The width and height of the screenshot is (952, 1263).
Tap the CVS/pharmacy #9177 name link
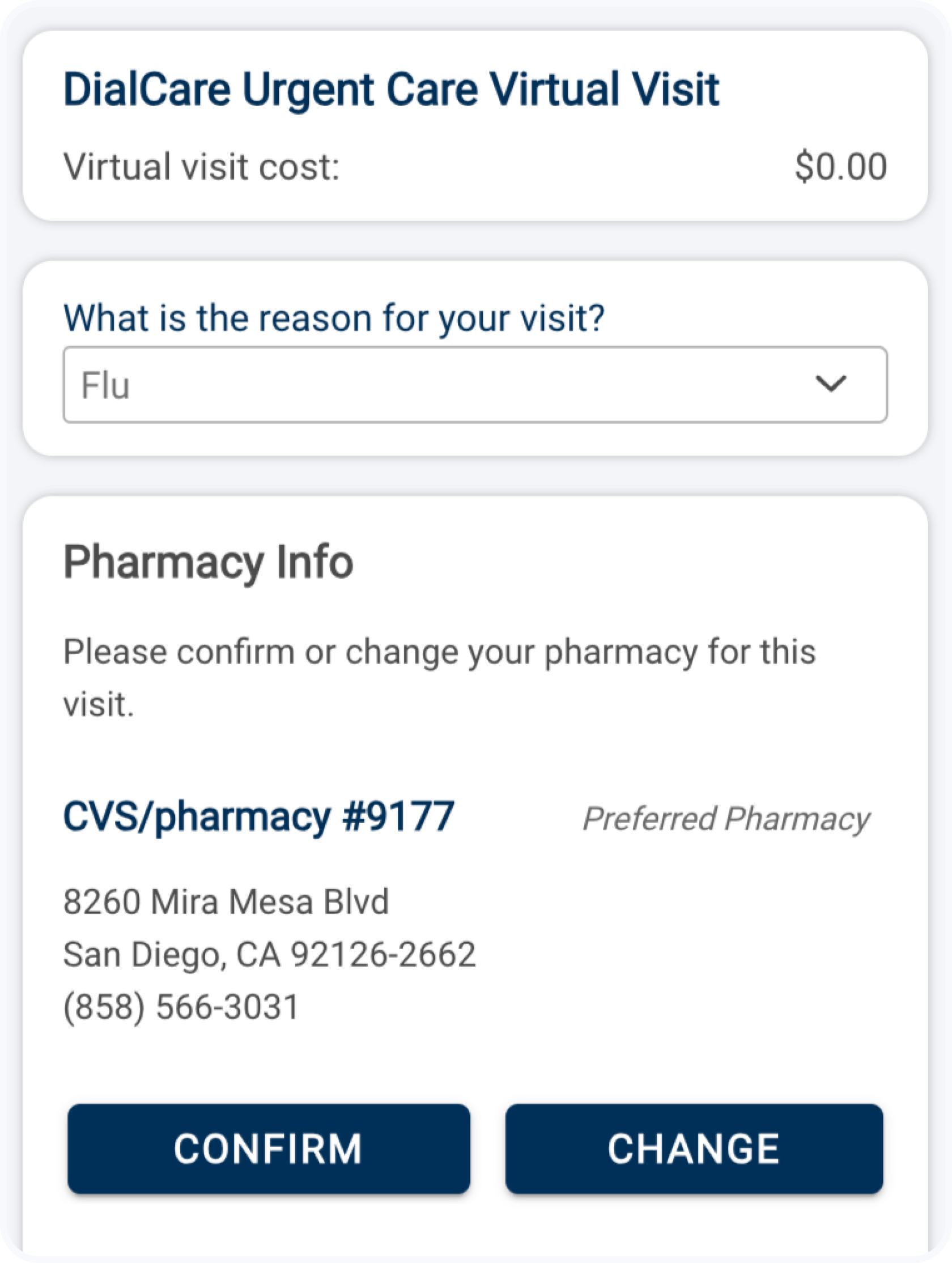[258, 817]
